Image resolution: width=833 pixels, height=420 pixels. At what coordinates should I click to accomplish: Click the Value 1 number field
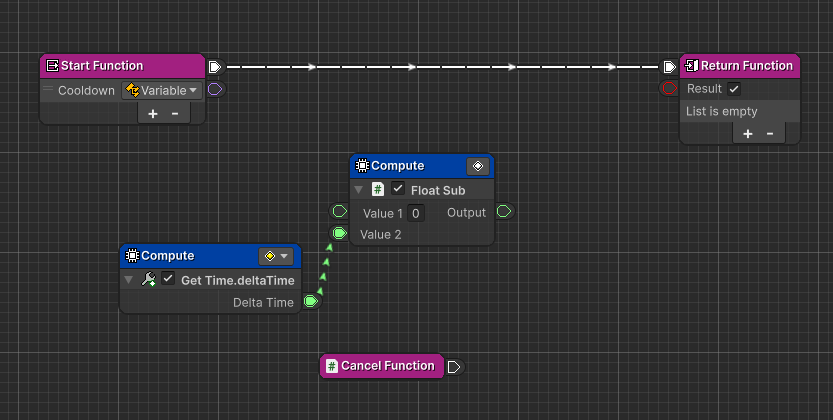point(416,213)
